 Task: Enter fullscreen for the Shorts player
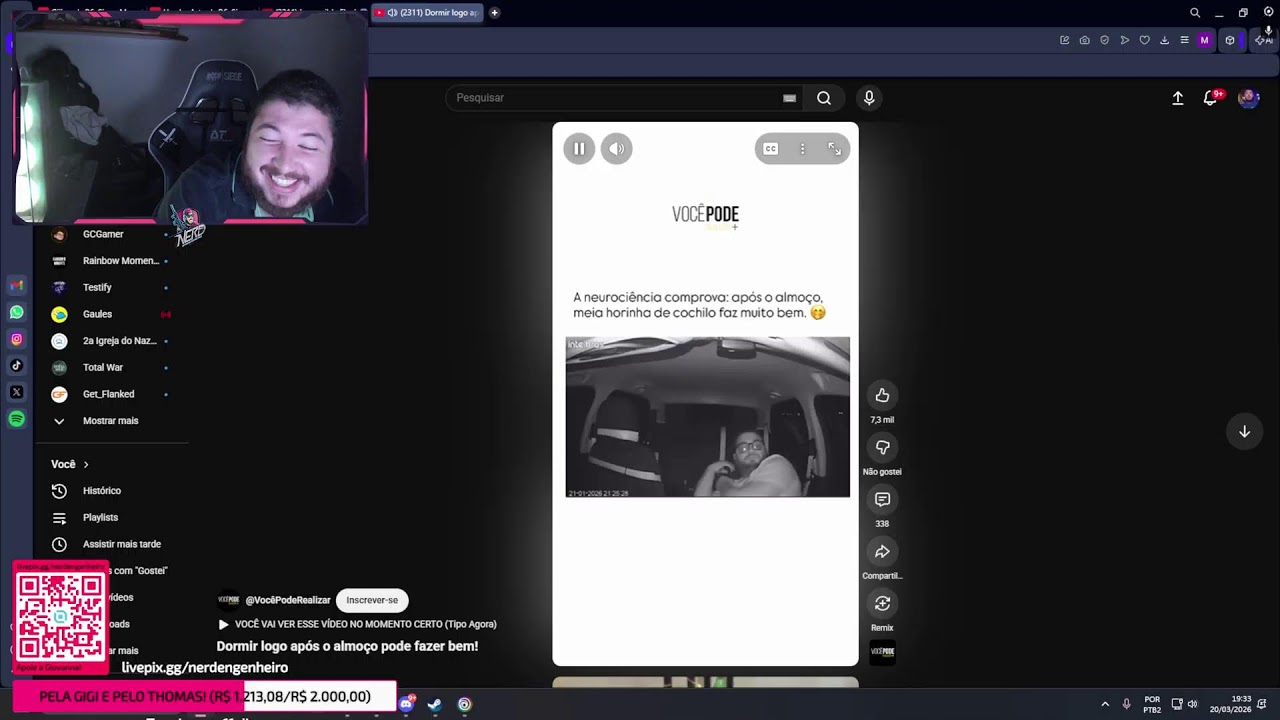pos(834,149)
